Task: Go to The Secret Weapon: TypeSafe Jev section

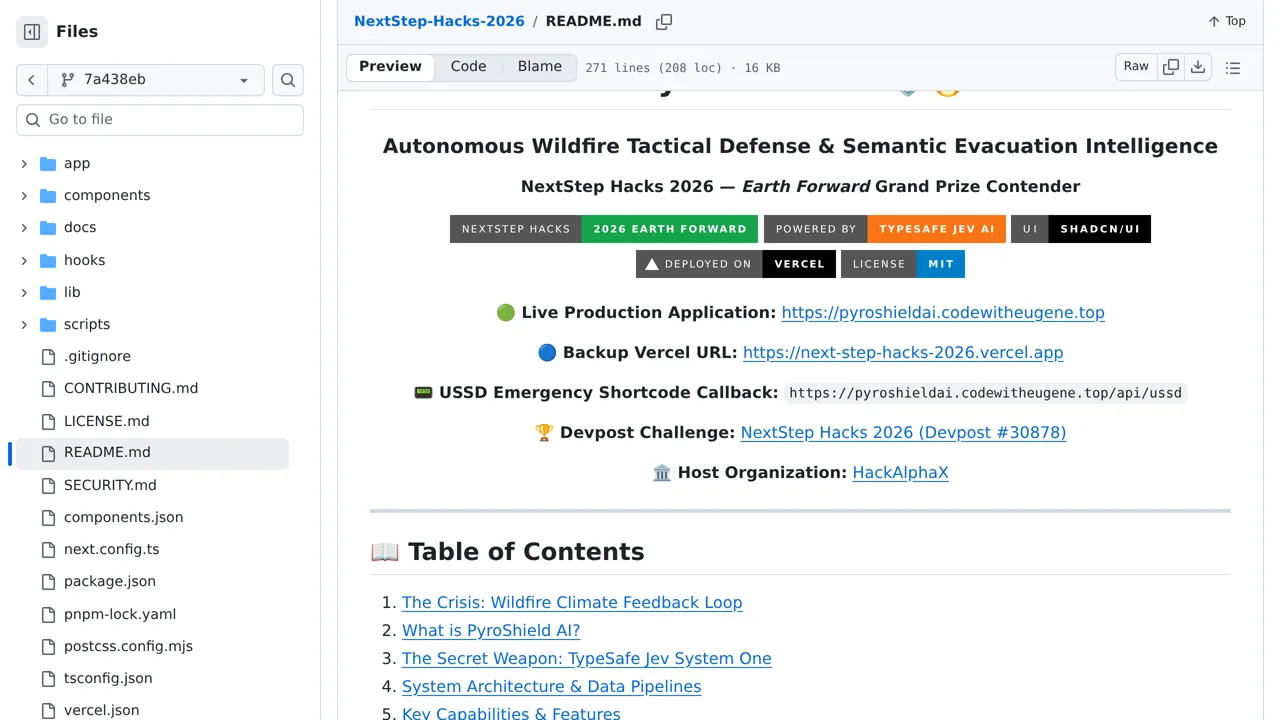Action: tap(587, 658)
